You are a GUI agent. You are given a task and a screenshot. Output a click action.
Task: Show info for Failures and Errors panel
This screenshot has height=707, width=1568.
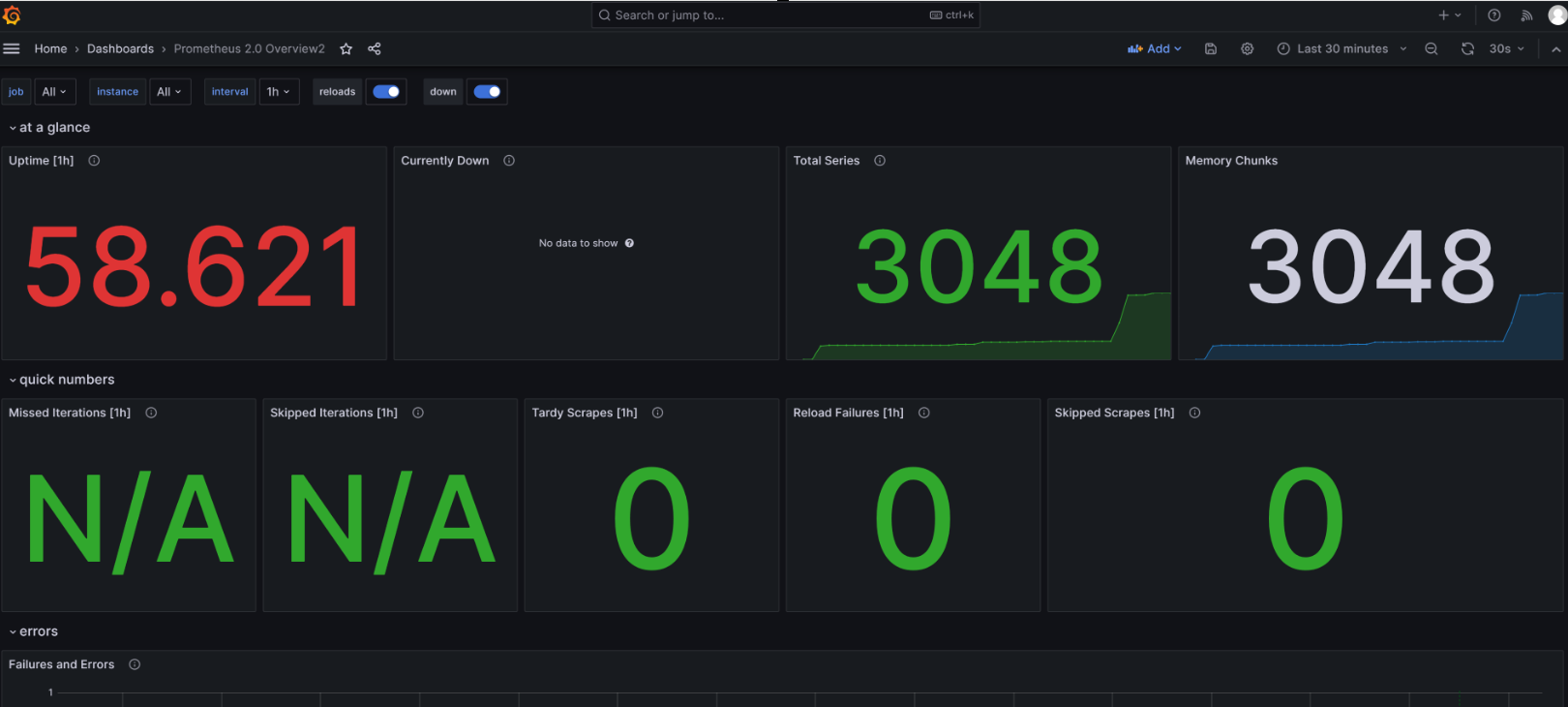click(135, 664)
